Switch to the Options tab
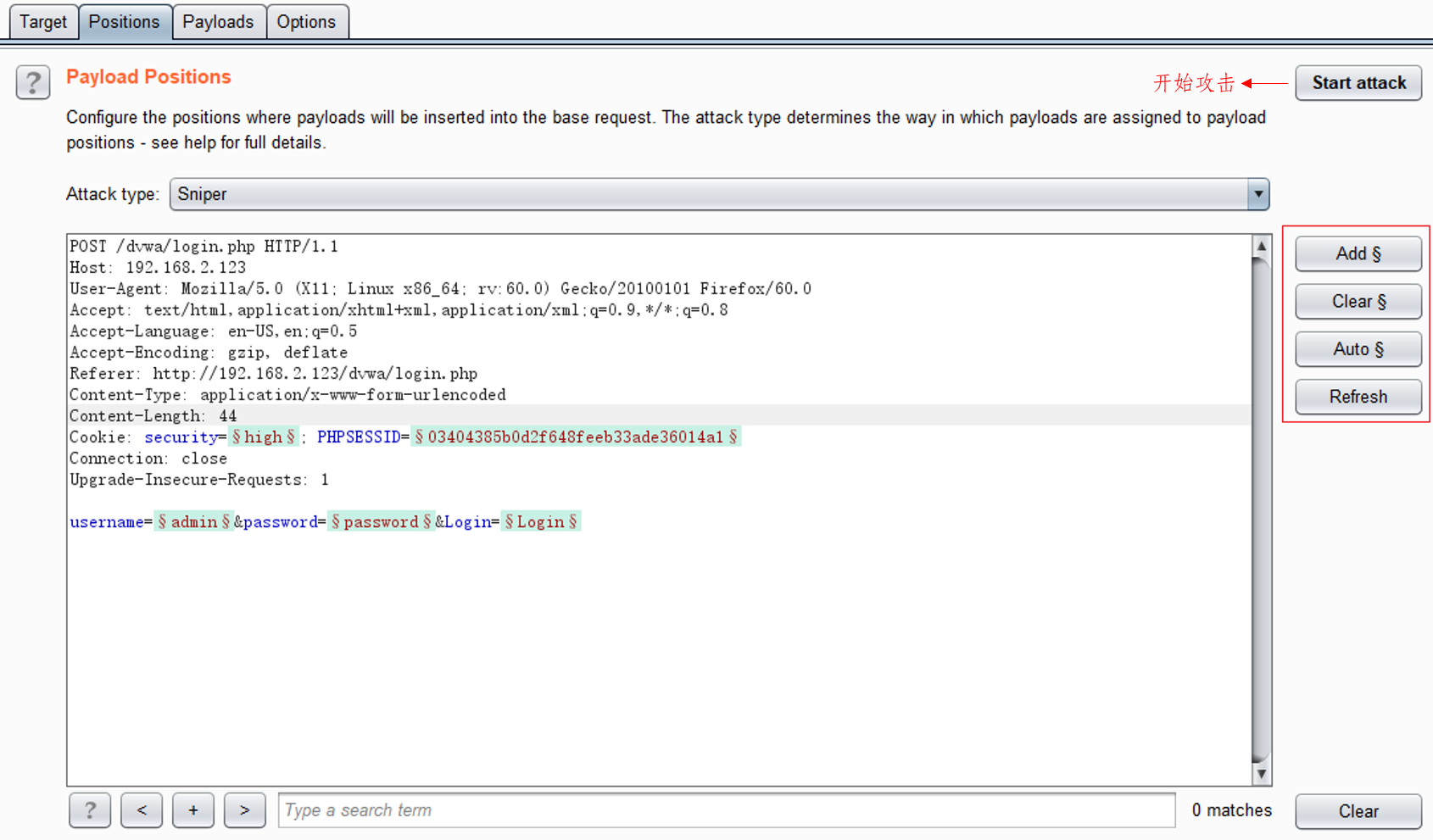The height and width of the screenshot is (840, 1433). point(306,22)
